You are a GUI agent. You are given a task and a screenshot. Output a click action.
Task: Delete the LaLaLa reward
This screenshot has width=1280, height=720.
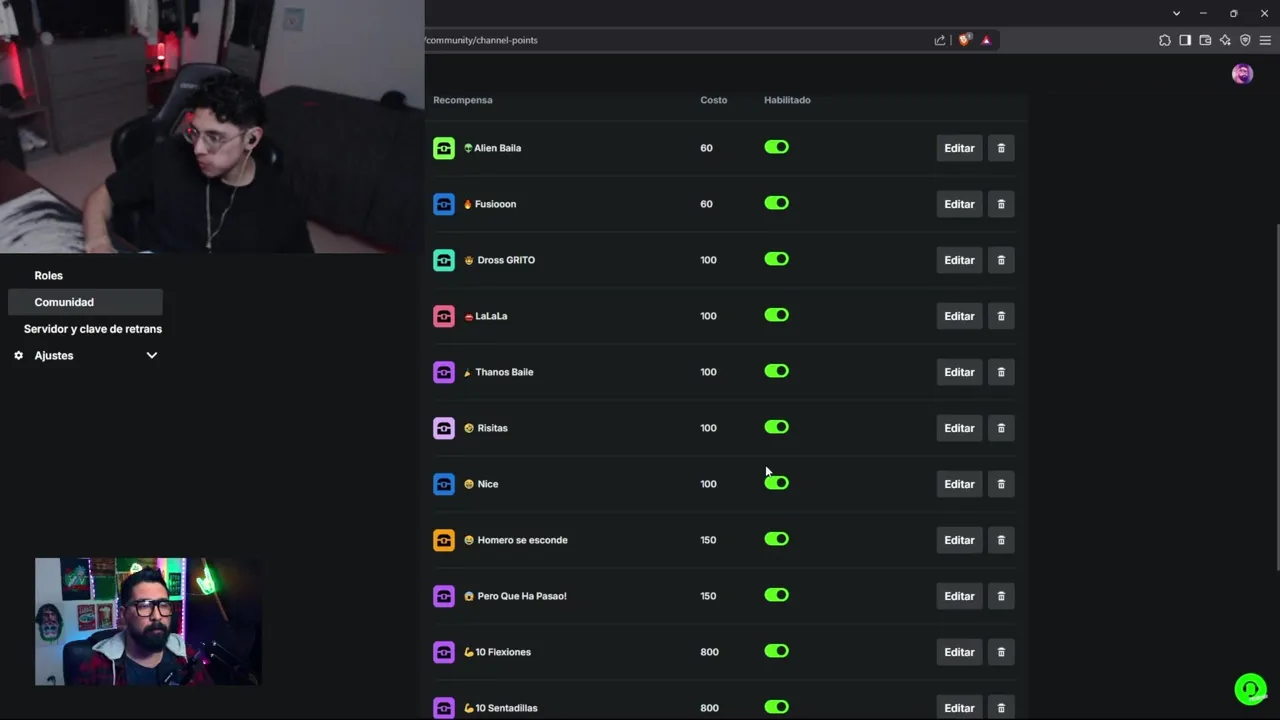pyautogui.click(x=1001, y=316)
